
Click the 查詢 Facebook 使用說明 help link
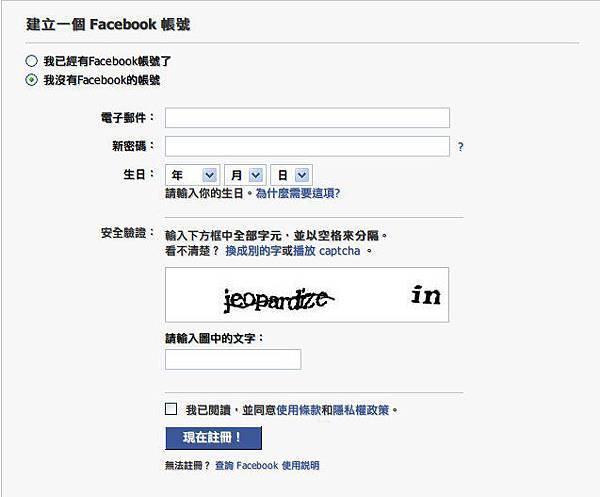coord(267,466)
